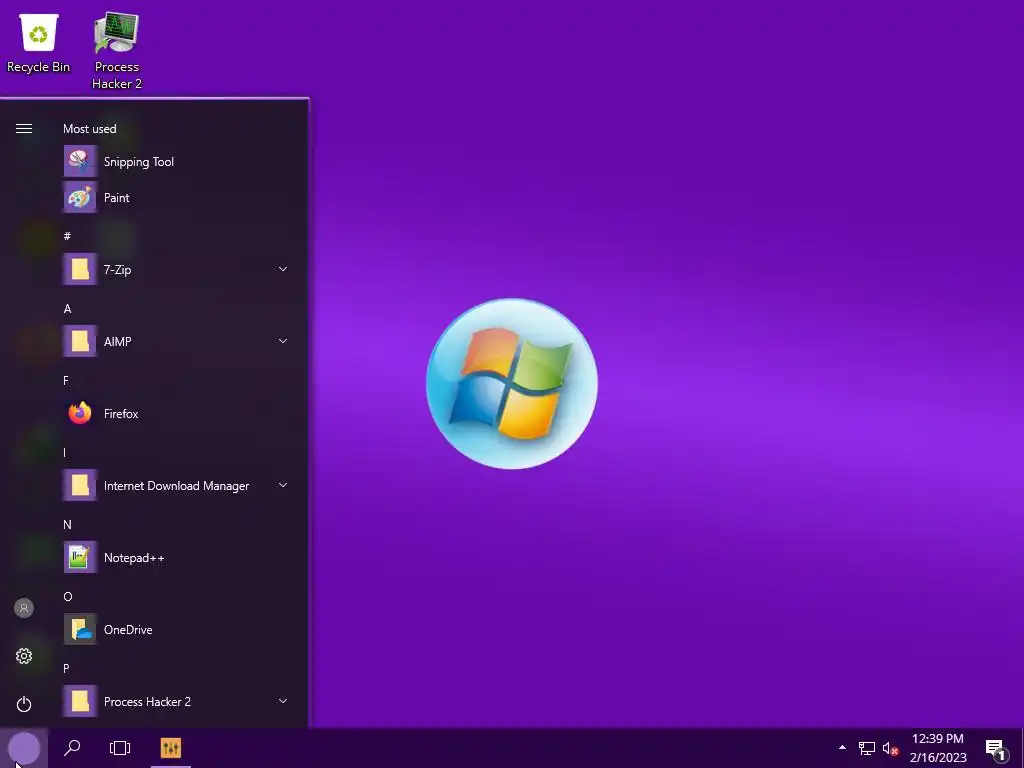This screenshot has height=768, width=1024.
Task: Open the AIMP folder entry
Action: [x=176, y=341]
